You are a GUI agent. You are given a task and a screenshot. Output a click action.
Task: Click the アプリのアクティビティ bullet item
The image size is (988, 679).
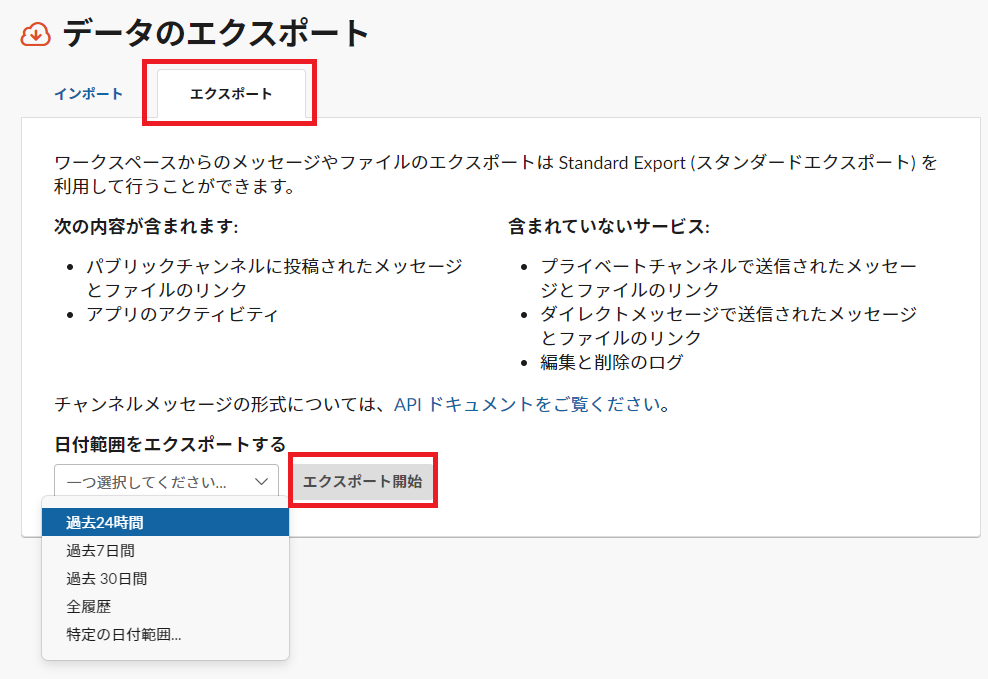click(182, 314)
